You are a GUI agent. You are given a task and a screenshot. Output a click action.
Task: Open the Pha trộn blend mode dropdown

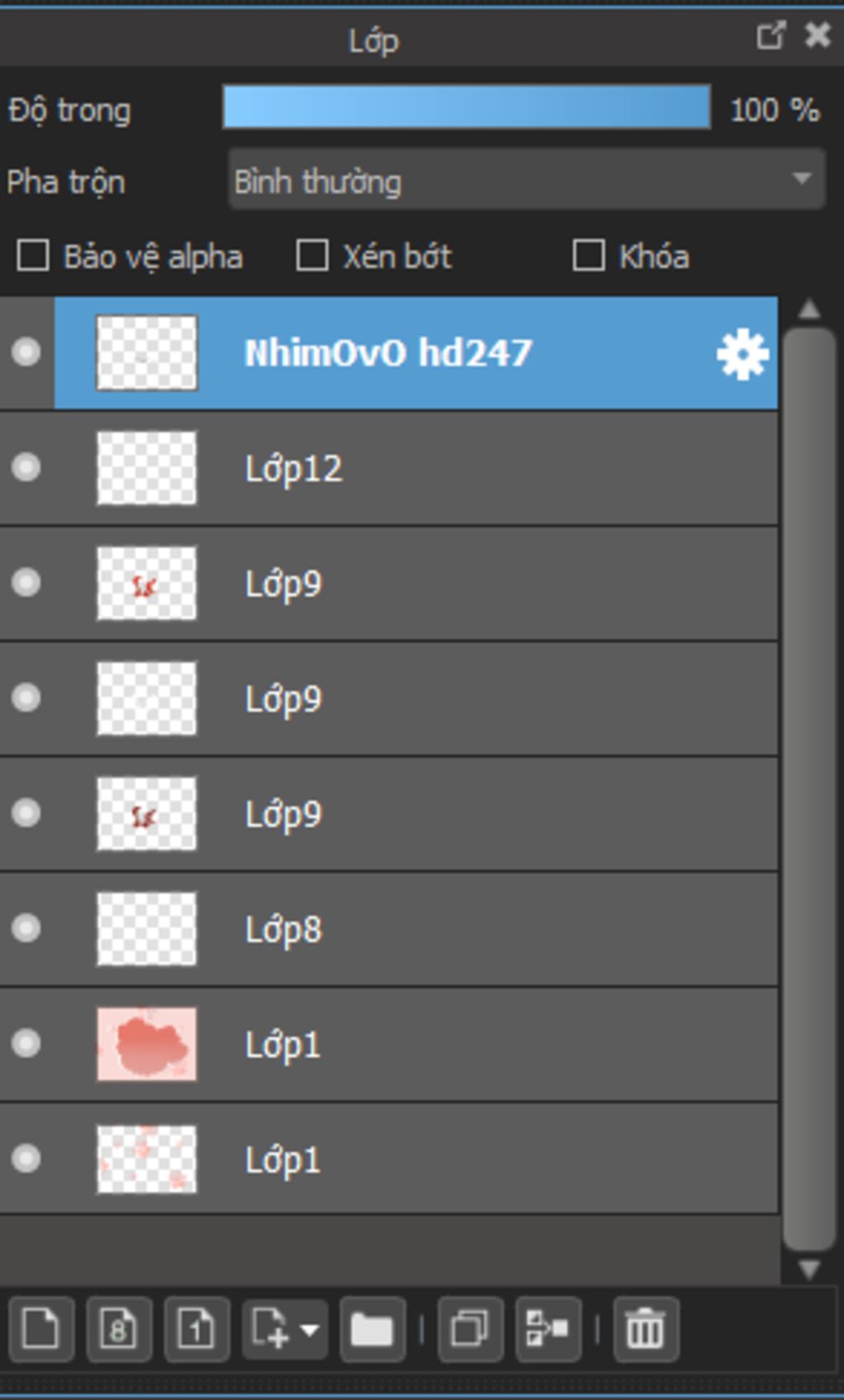pyautogui.click(x=527, y=179)
